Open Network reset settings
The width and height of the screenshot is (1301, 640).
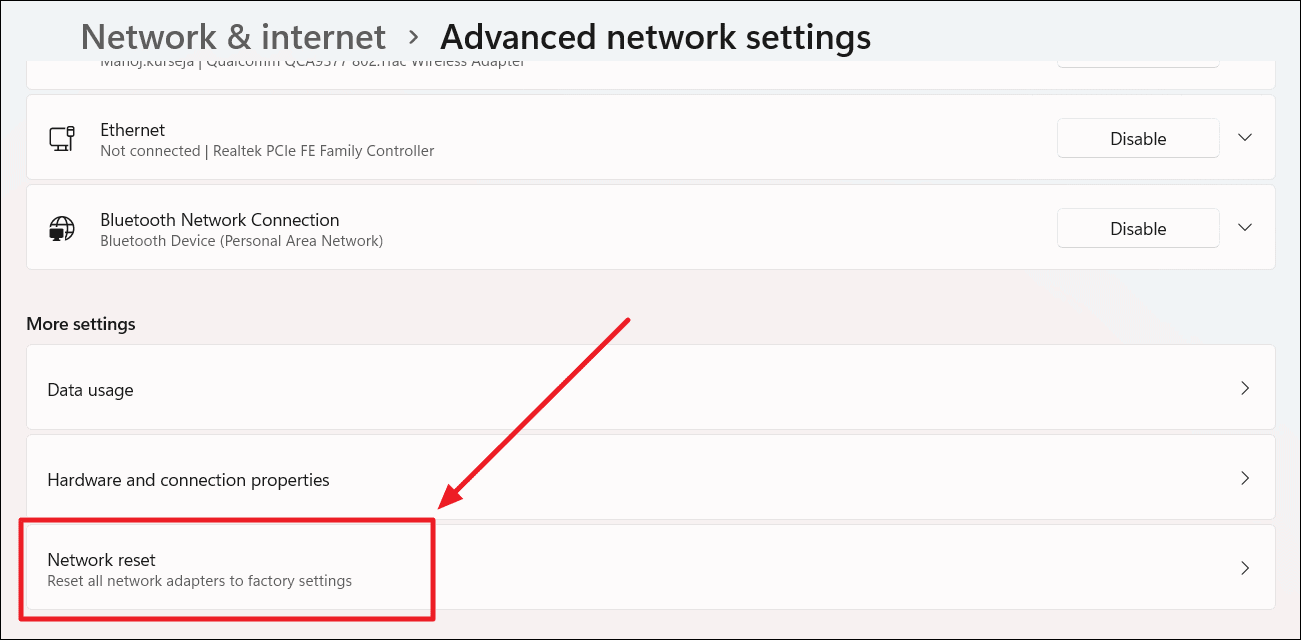pyautogui.click(x=400, y=567)
